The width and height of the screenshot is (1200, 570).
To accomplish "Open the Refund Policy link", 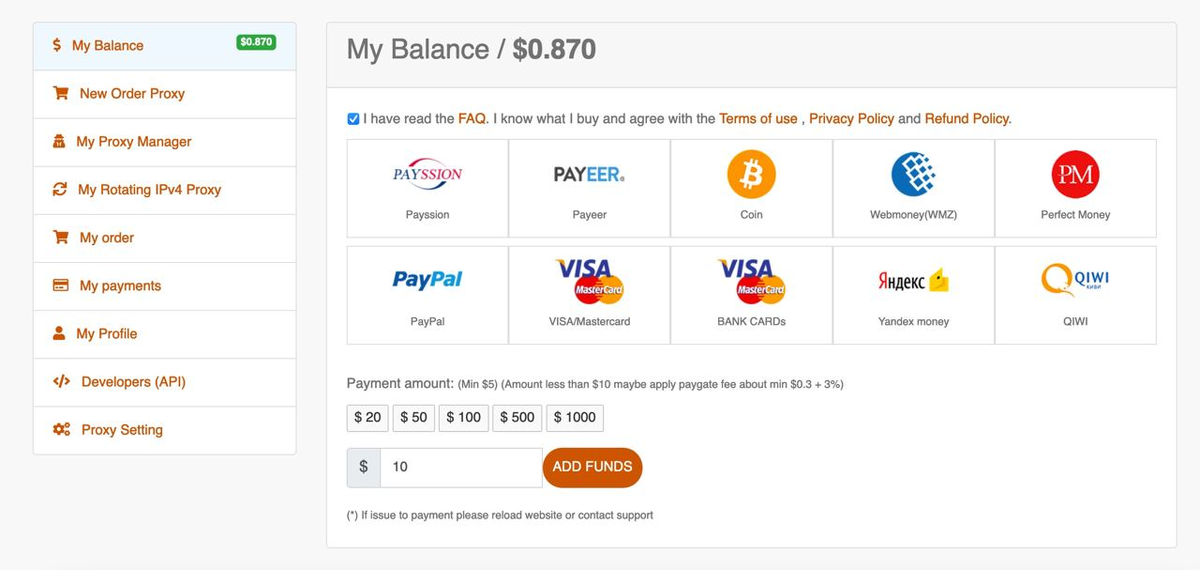I will [x=967, y=118].
